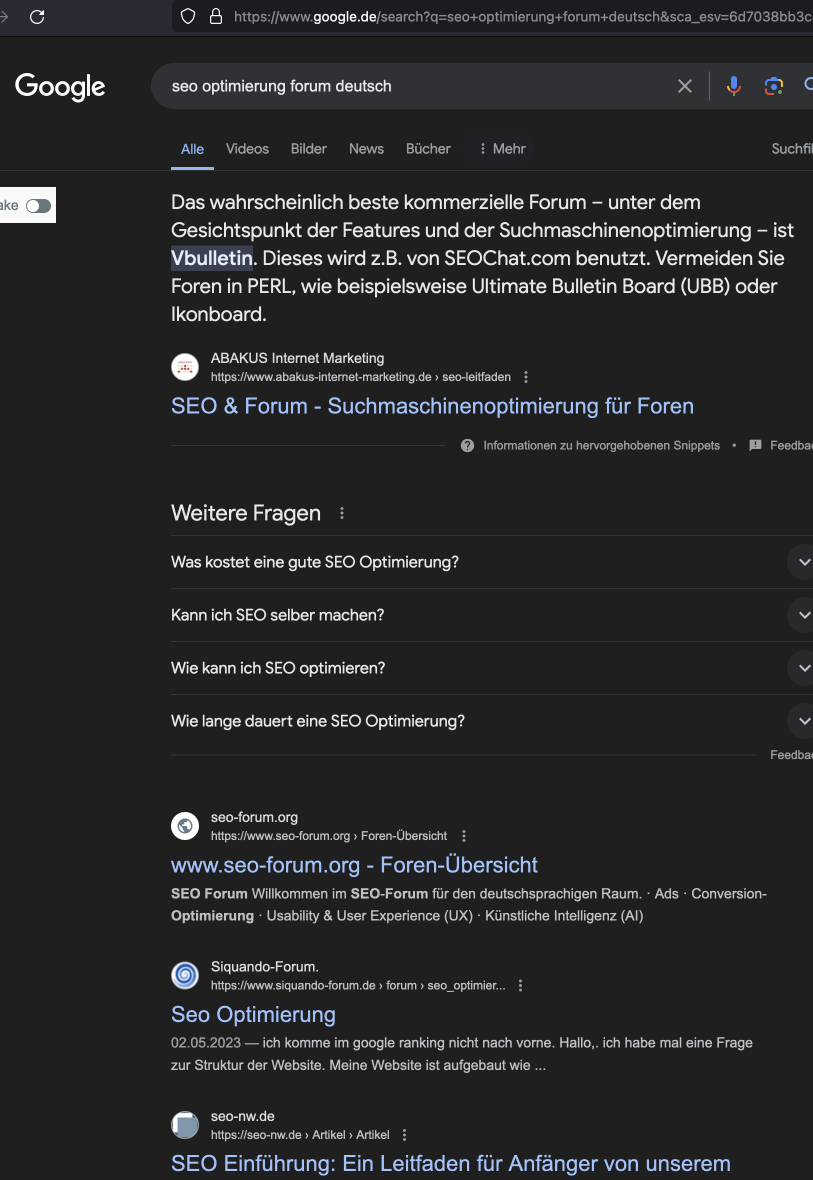This screenshot has height=1180, width=813.
Task: Click the highlighted word Vbulletin in snippet
Action: pyautogui.click(x=212, y=258)
